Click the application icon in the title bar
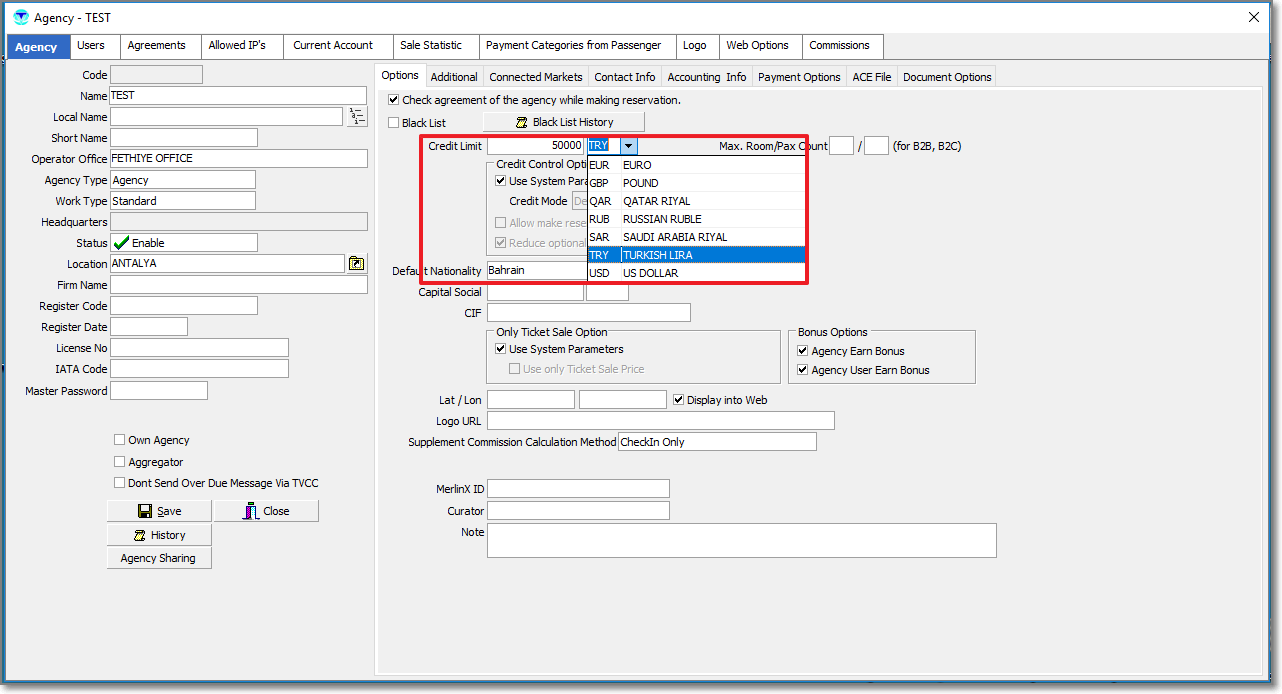The width and height of the screenshot is (1282, 694). (21, 17)
